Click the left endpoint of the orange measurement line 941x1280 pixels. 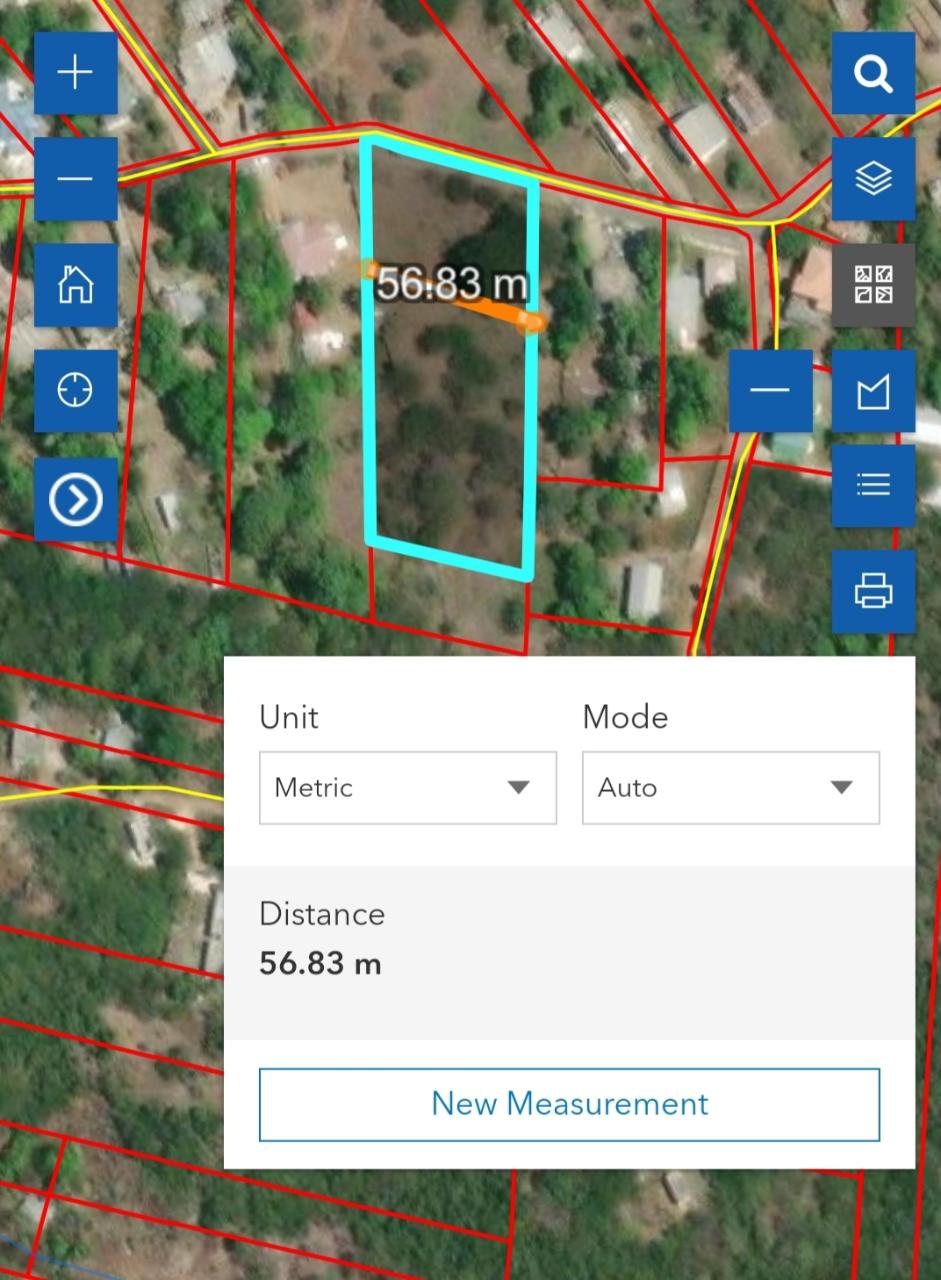(x=370, y=268)
